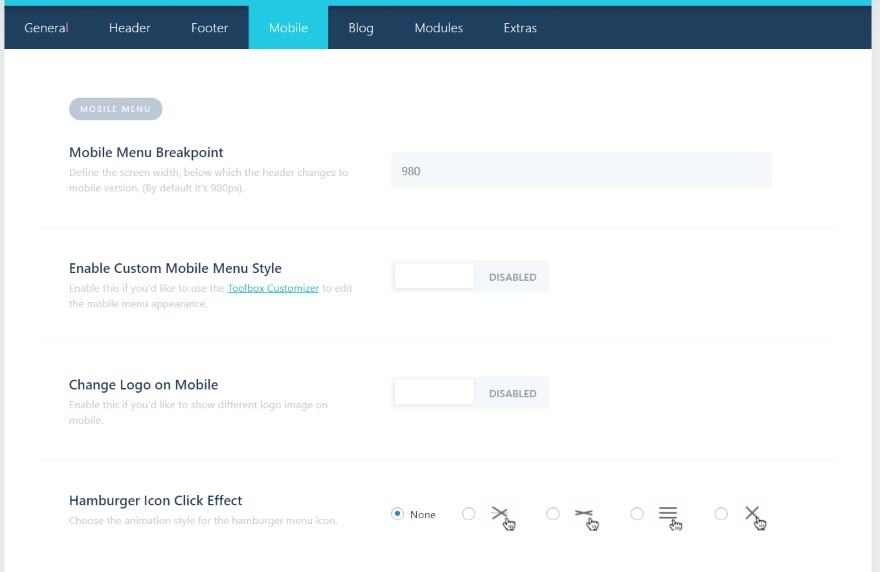
Task: Select radio before the plain X icon
Action: coord(721,514)
